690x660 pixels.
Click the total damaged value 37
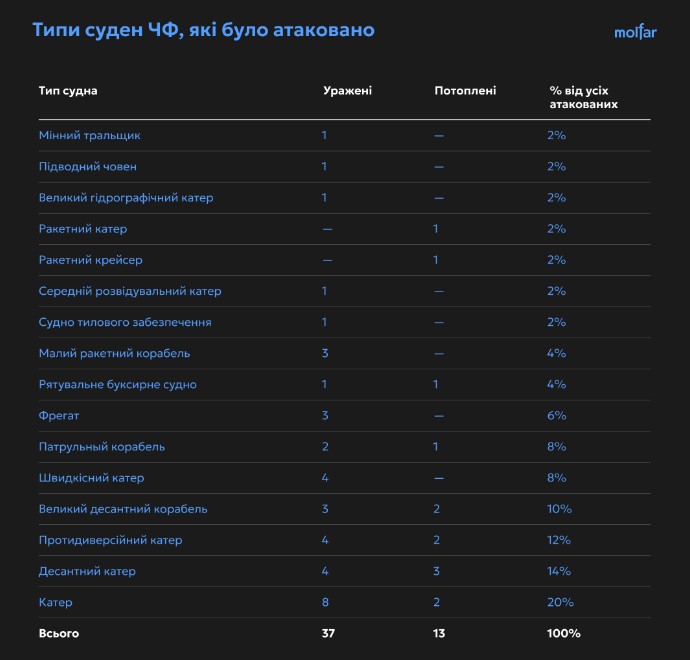[x=328, y=633]
